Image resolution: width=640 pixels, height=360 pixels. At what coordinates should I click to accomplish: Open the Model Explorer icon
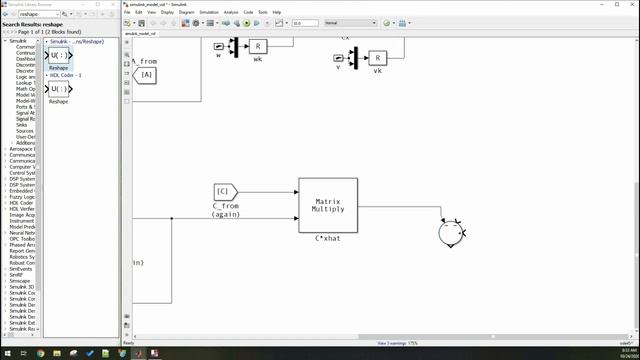tap(210, 23)
